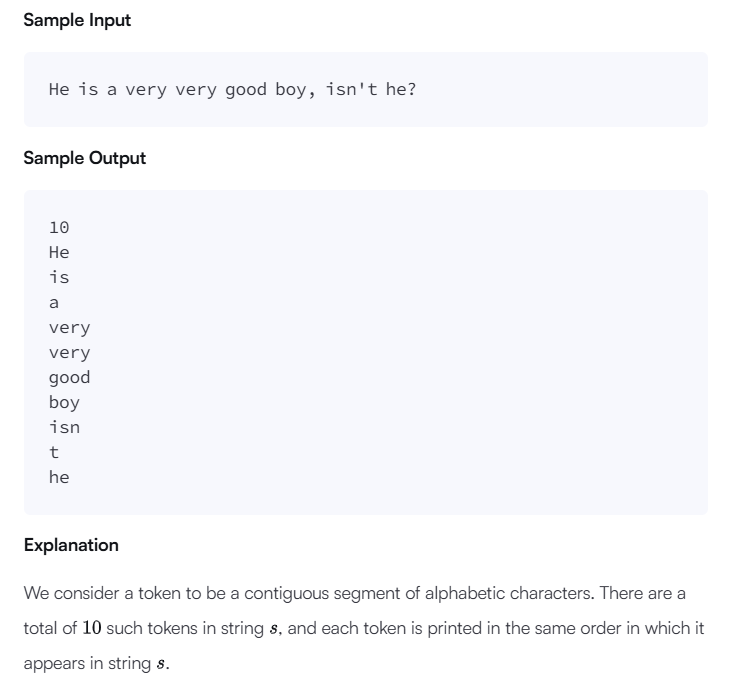Viewport: 731px width, 694px height.
Task: Click the "is" token line in the sample output
Action: (x=59, y=277)
